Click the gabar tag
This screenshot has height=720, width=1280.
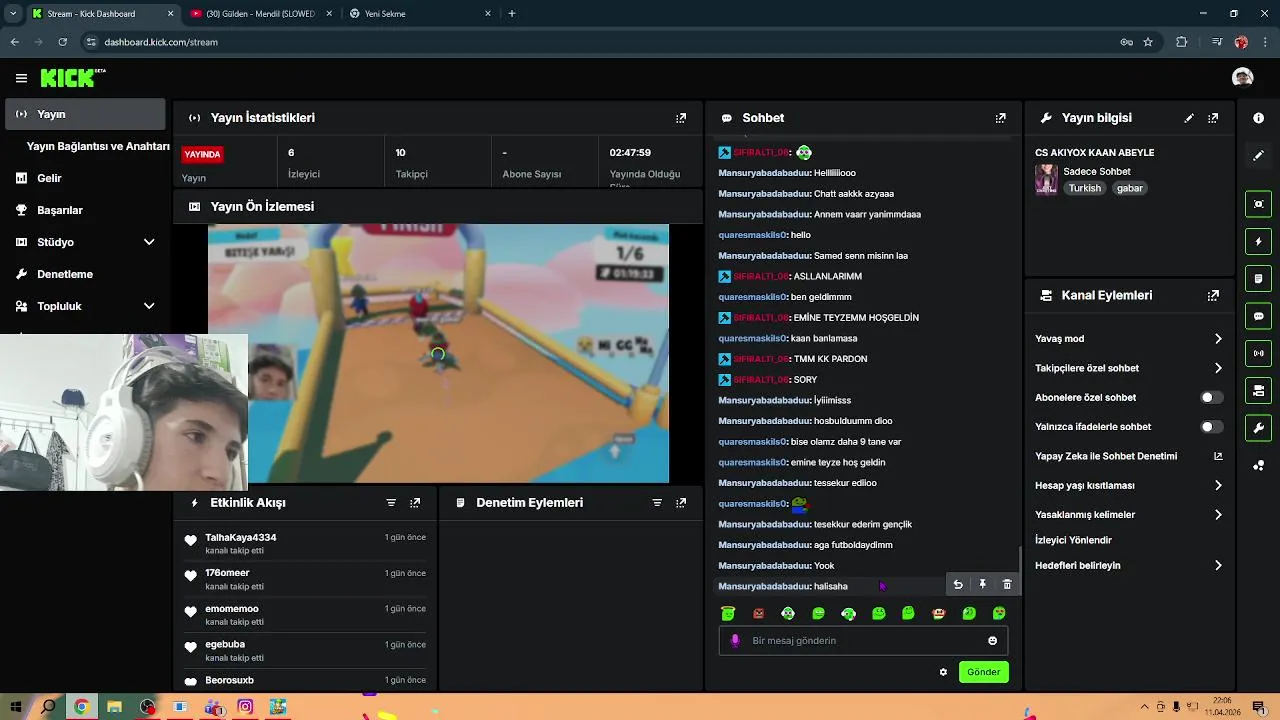coord(1130,188)
